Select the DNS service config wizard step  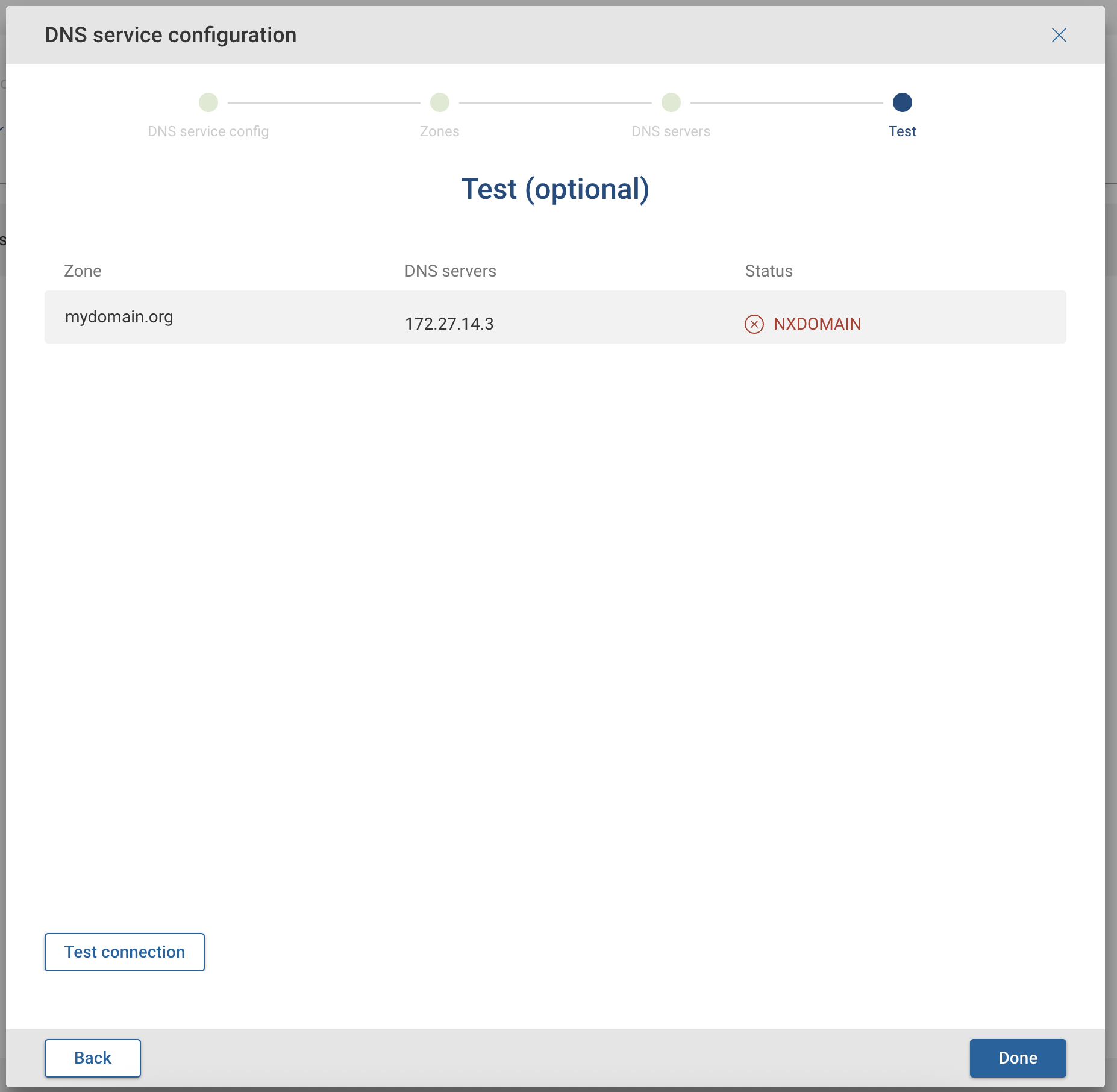point(208,131)
